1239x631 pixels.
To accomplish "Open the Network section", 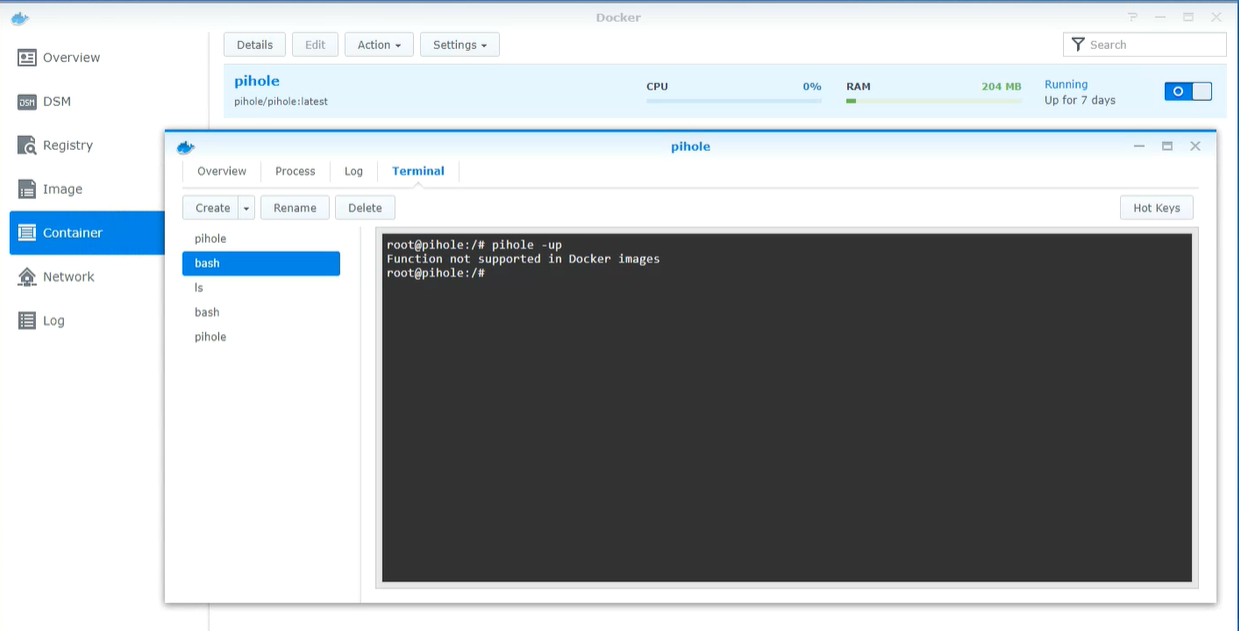I will pyautogui.click(x=26, y=276).
